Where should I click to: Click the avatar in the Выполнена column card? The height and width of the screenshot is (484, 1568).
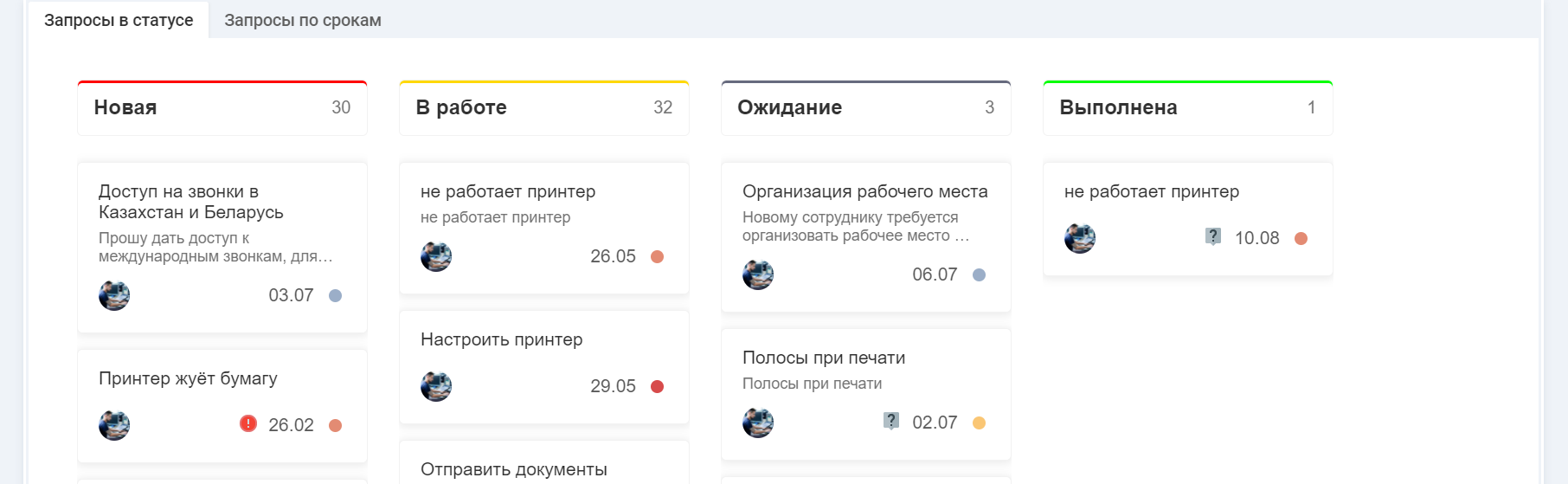pos(1080,238)
